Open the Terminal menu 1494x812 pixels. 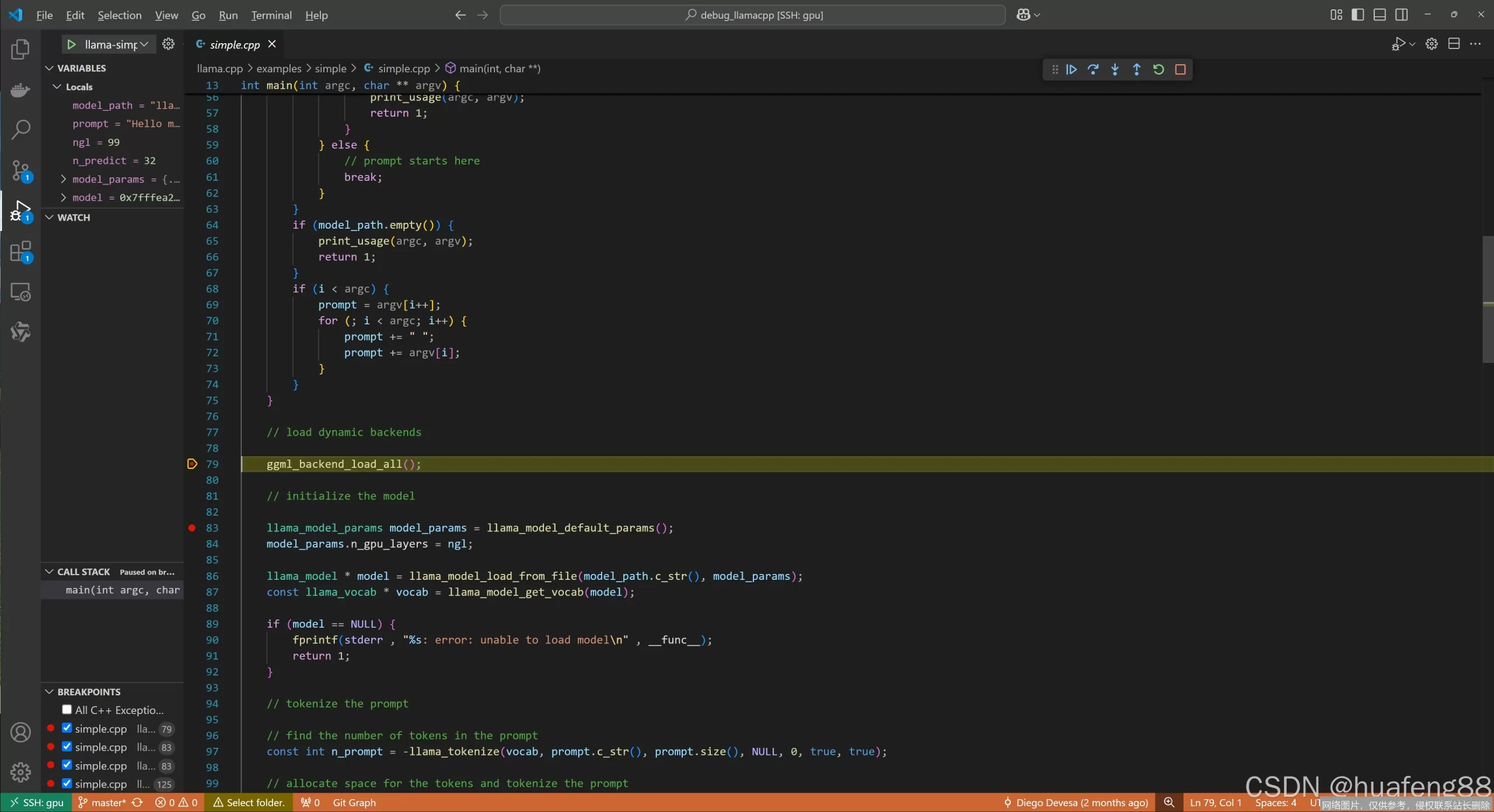point(271,15)
